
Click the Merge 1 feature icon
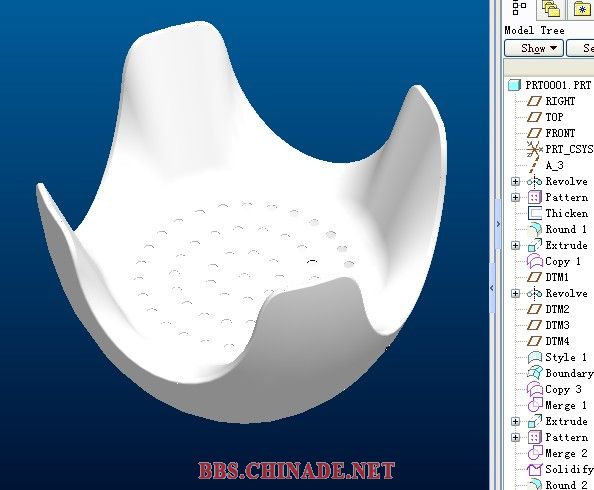(x=535, y=405)
